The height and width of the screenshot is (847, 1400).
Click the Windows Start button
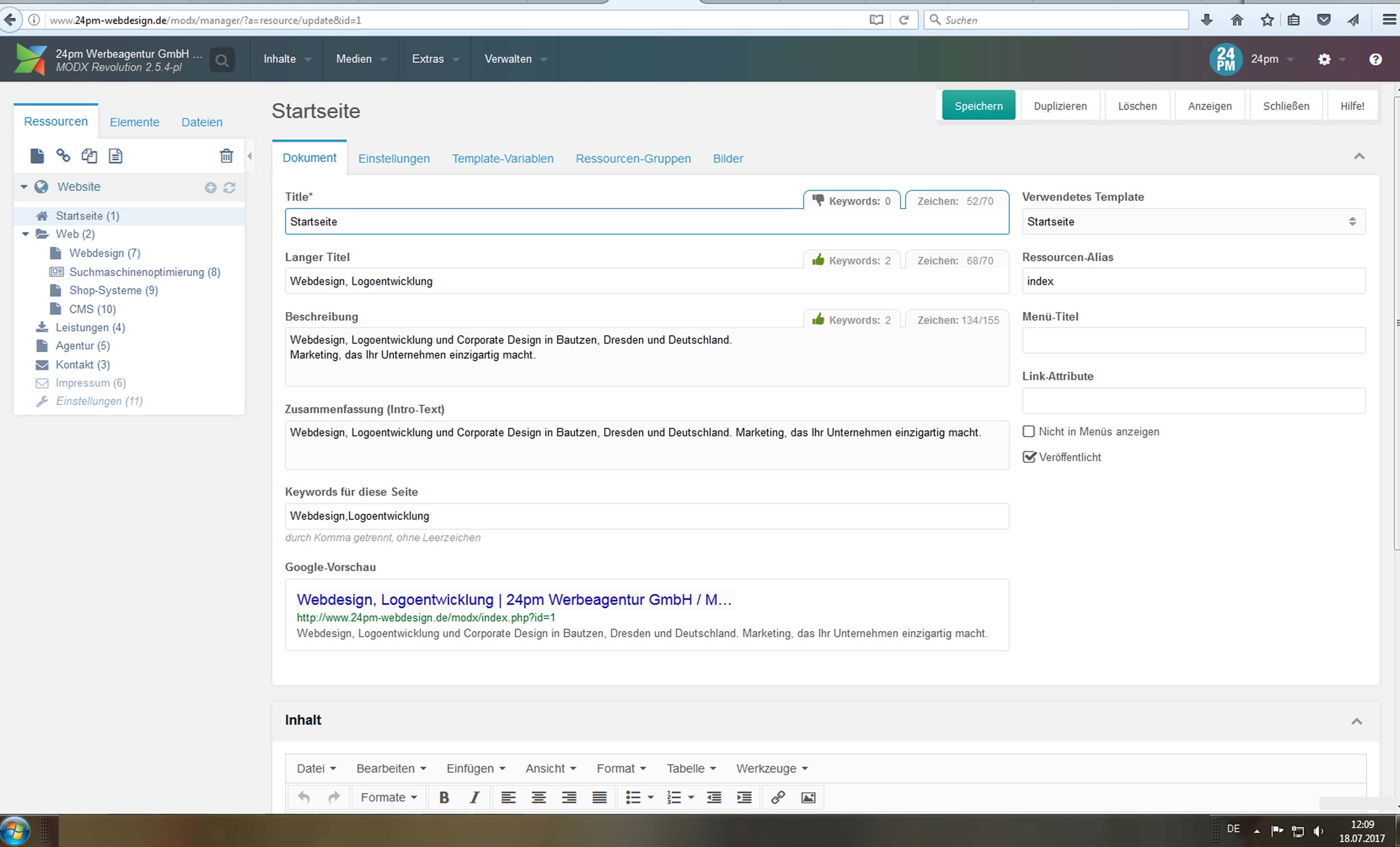pyautogui.click(x=15, y=830)
